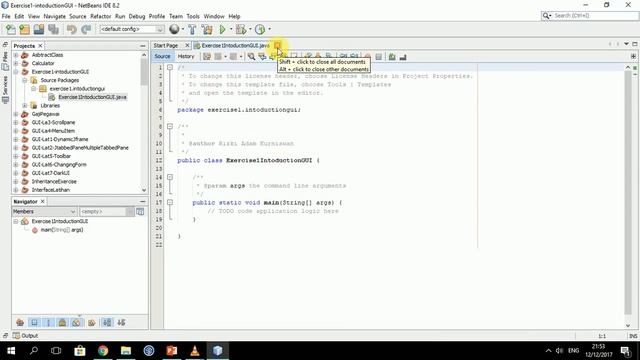The width and height of the screenshot is (640, 360).
Task: Expand the Libraries node
Action: coord(25,105)
